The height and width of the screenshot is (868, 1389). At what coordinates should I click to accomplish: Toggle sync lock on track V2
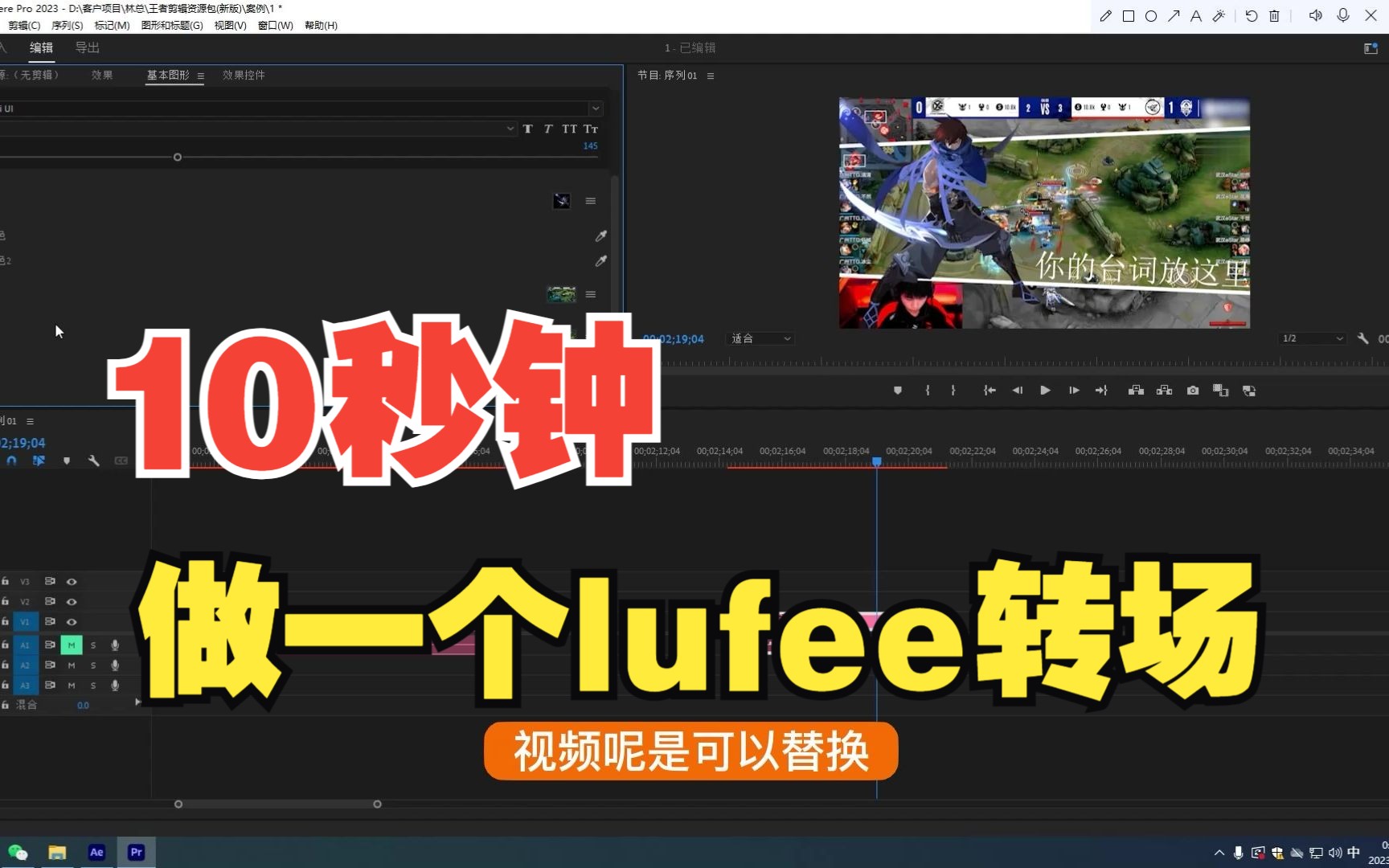coord(50,601)
